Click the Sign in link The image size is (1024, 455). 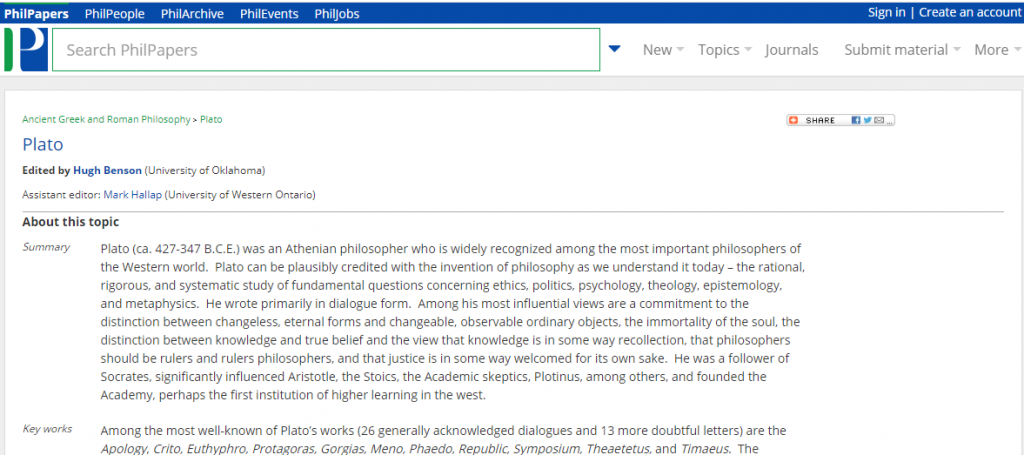pos(886,12)
